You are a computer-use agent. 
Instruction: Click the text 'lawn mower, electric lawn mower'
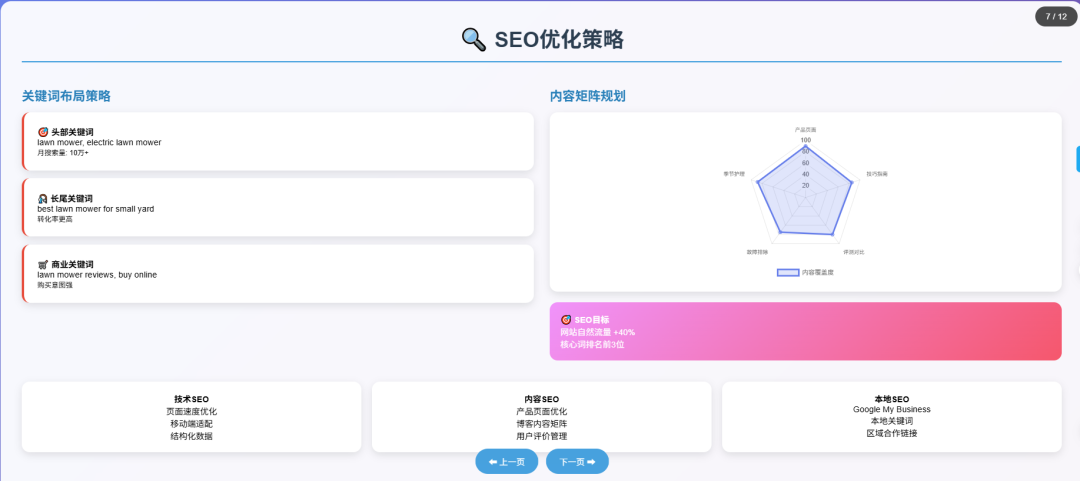click(99, 142)
